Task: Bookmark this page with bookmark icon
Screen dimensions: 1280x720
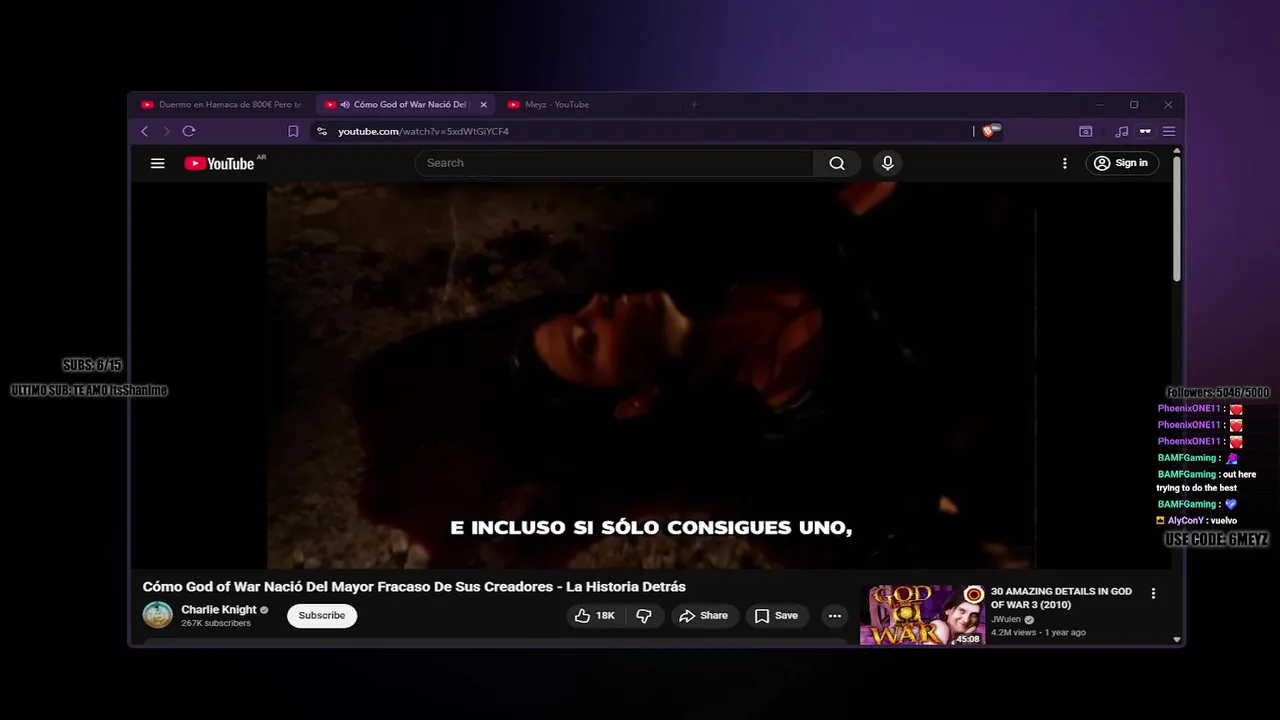Action: click(293, 131)
